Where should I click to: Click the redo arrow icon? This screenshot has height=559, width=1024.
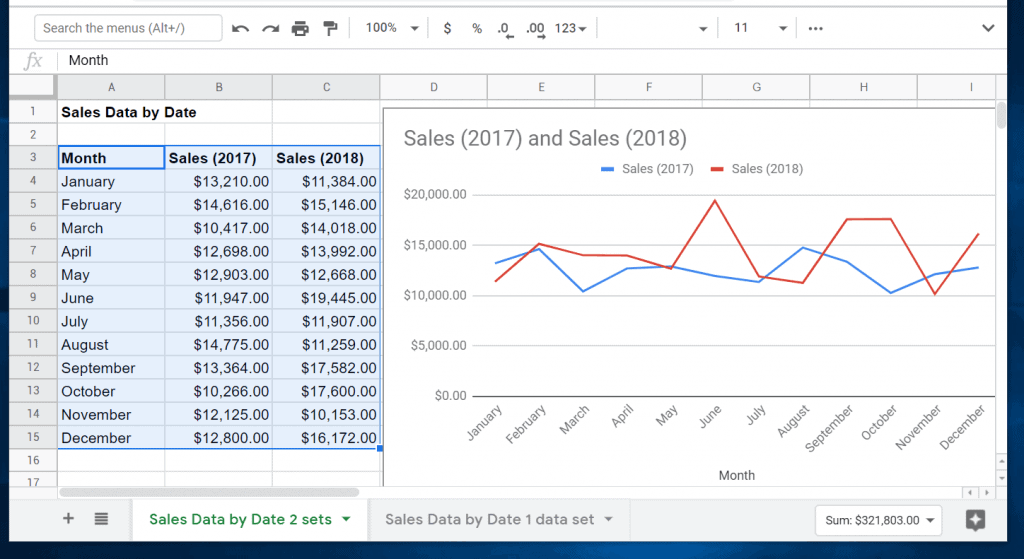click(270, 28)
